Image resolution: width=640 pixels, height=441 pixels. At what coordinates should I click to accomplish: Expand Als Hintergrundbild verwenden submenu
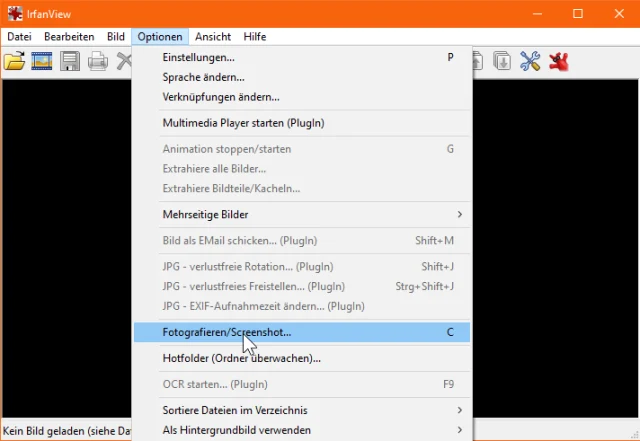302,430
